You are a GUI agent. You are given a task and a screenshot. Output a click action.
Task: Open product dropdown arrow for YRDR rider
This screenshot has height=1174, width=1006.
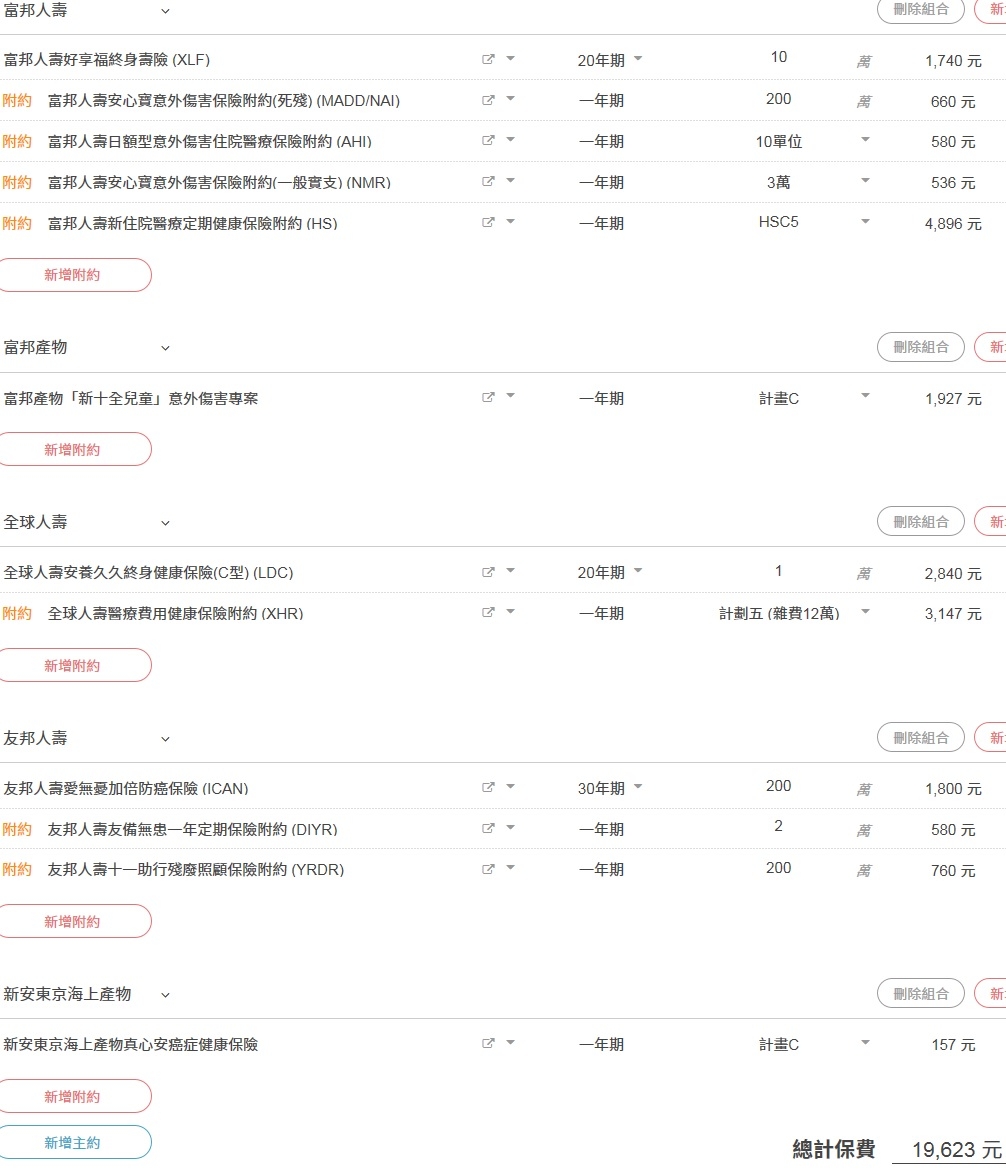(510, 867)
